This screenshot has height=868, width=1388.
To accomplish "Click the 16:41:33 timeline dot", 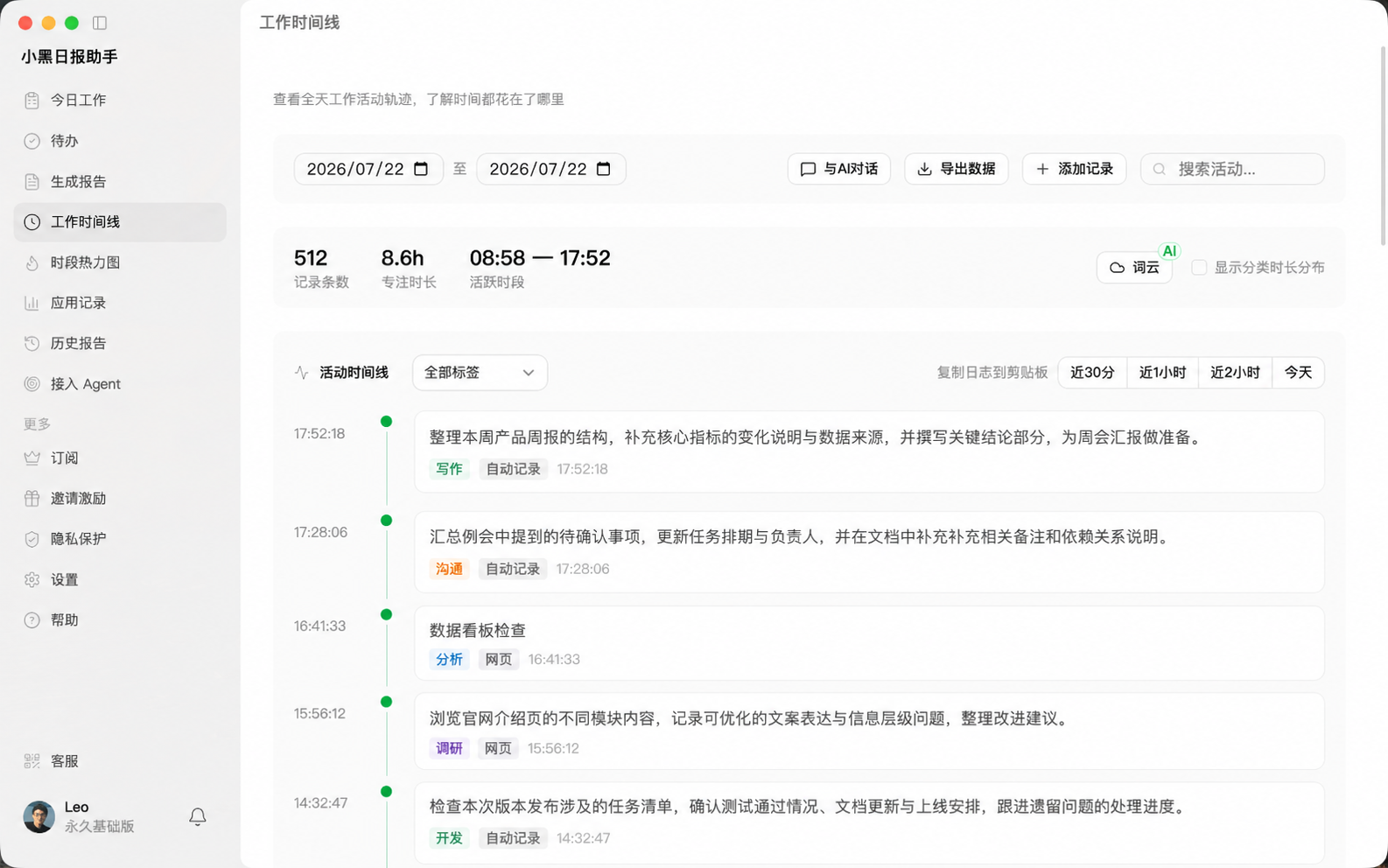I will point(386,614).
